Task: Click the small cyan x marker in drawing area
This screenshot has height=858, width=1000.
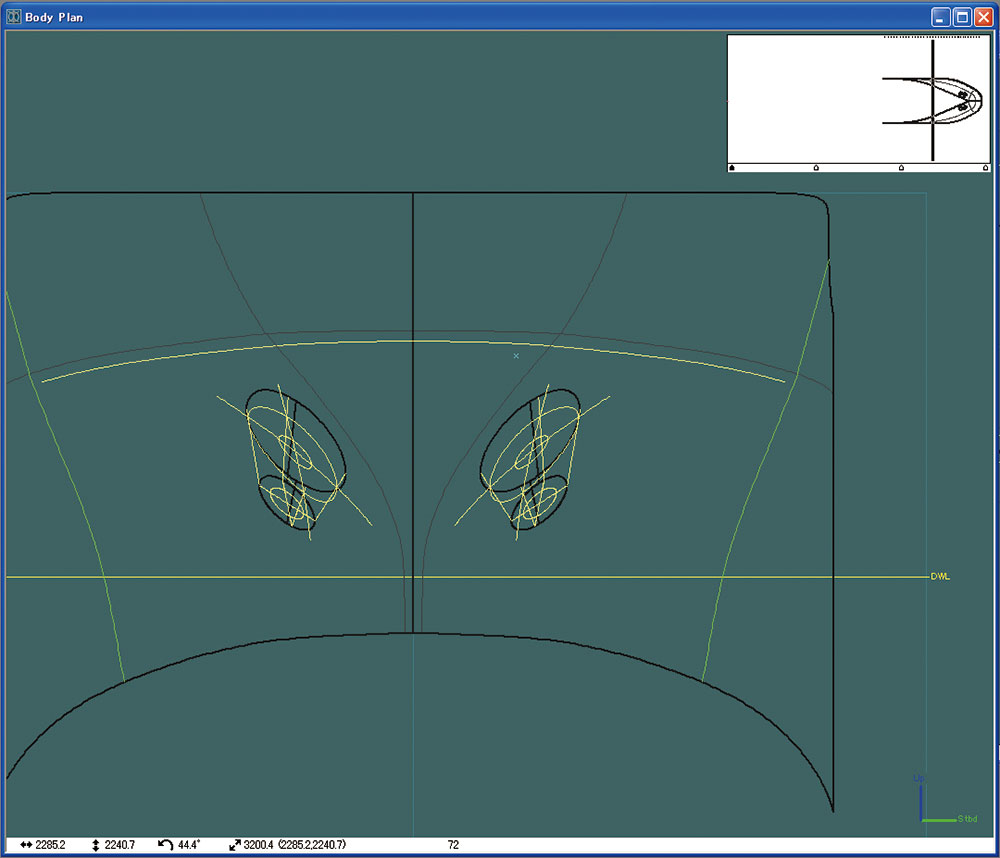Action: click(x=516, y=356)
